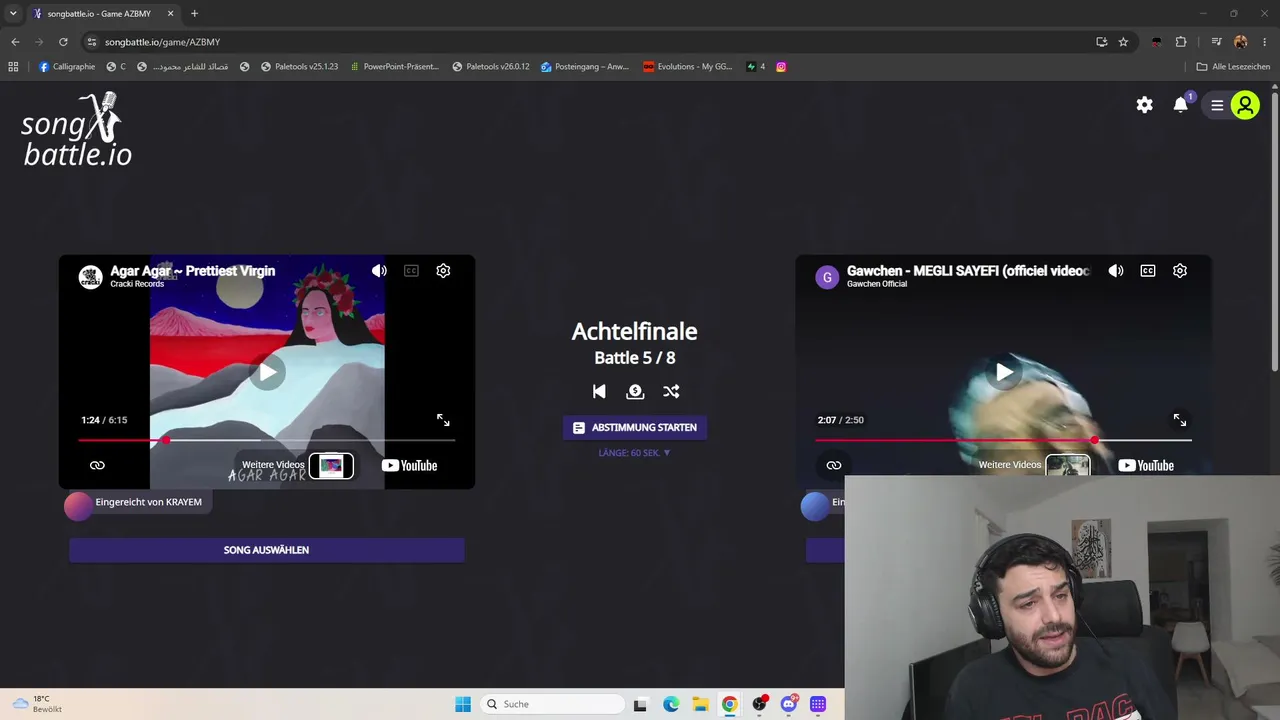Open the Agar Agar ~ Prettiest Virgin title
Image resolution: width=1280 pixels, height=720 pixels.
pyautogui.click(x=192, y=271)
